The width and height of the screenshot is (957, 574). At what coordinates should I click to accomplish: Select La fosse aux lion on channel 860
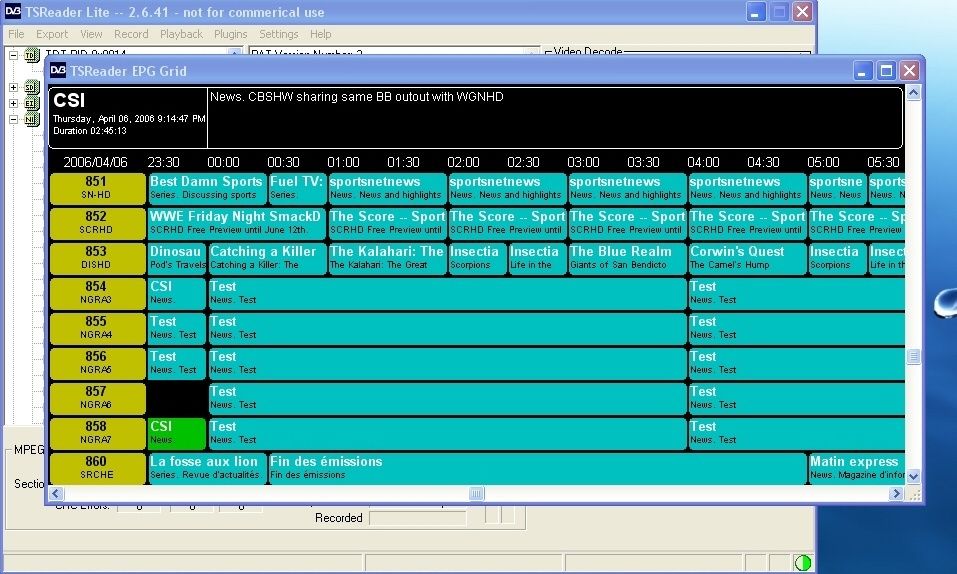[x=207, y=468]
